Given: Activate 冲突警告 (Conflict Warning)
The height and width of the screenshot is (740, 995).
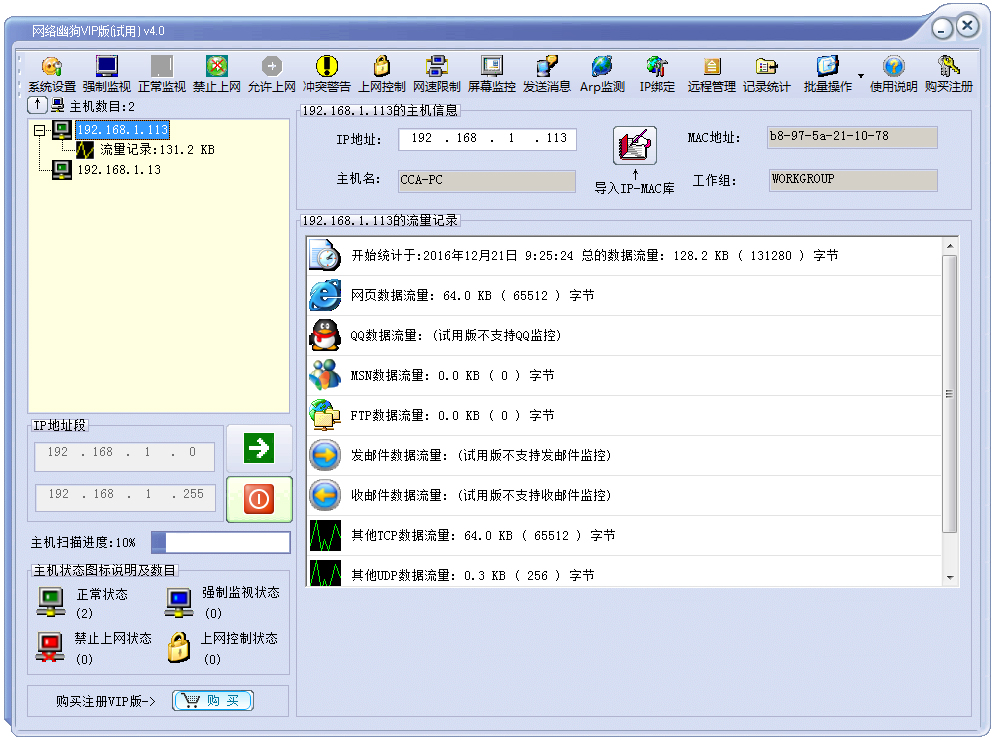Looking at the screenshot, I should click(x=324, y=72).
